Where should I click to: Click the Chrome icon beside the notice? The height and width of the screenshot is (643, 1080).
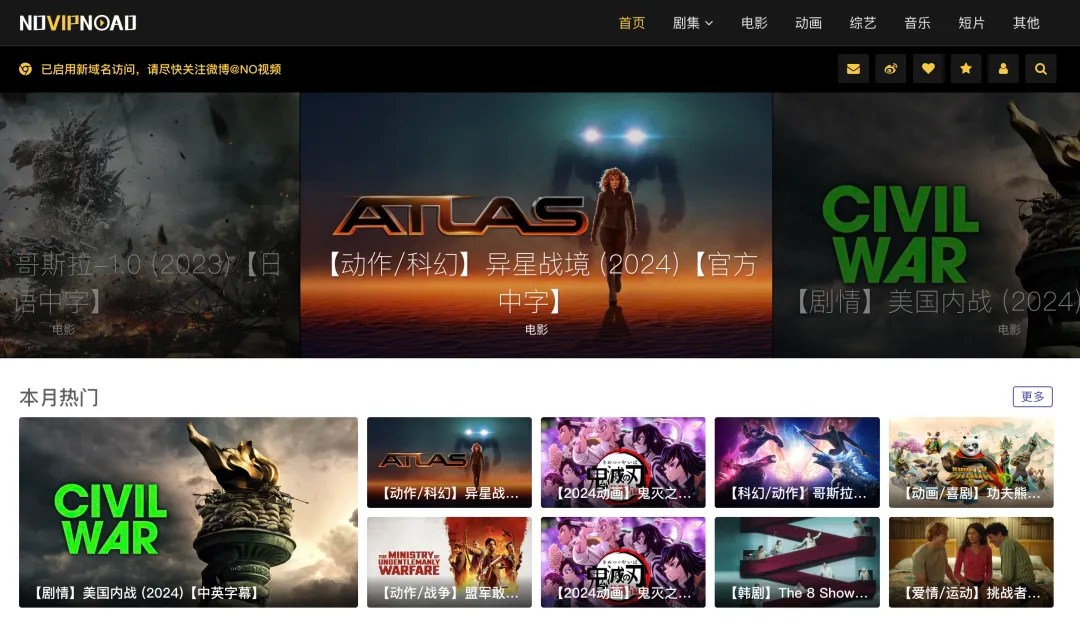coord(25,69)
